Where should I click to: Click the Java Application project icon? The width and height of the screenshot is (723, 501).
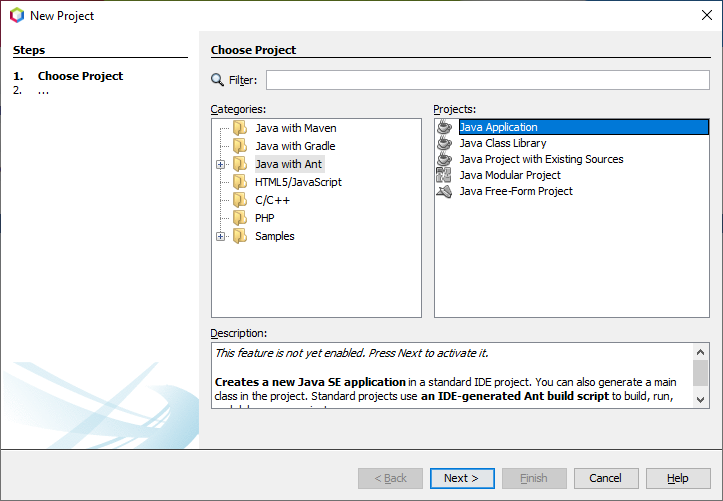pyautogui.click(x=444, y=127)
